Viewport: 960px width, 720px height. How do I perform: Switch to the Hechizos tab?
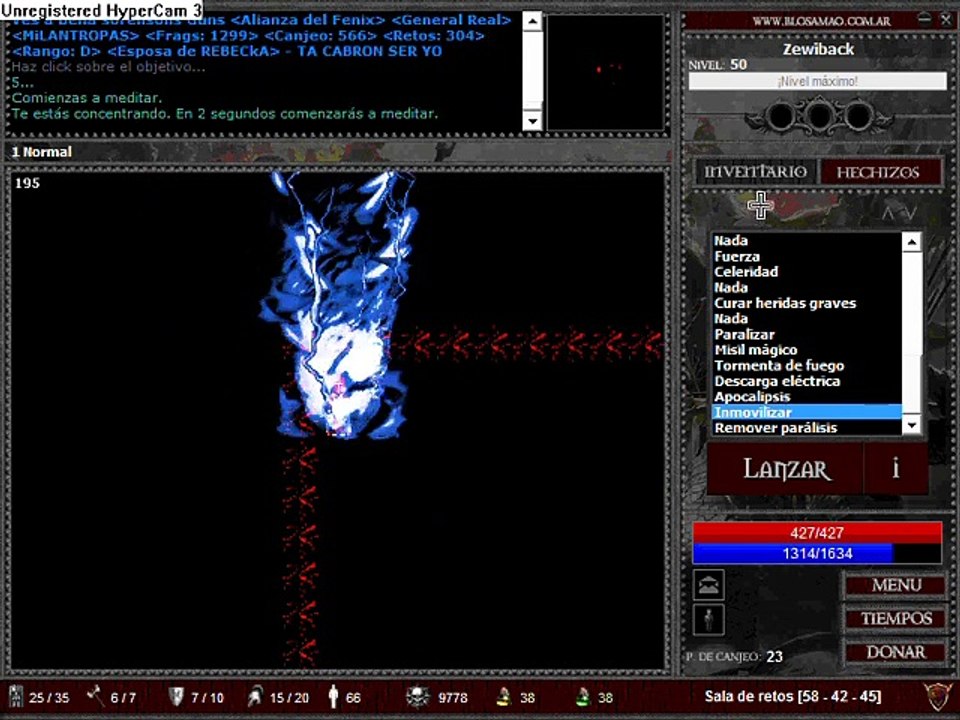[x=879, y=172]
